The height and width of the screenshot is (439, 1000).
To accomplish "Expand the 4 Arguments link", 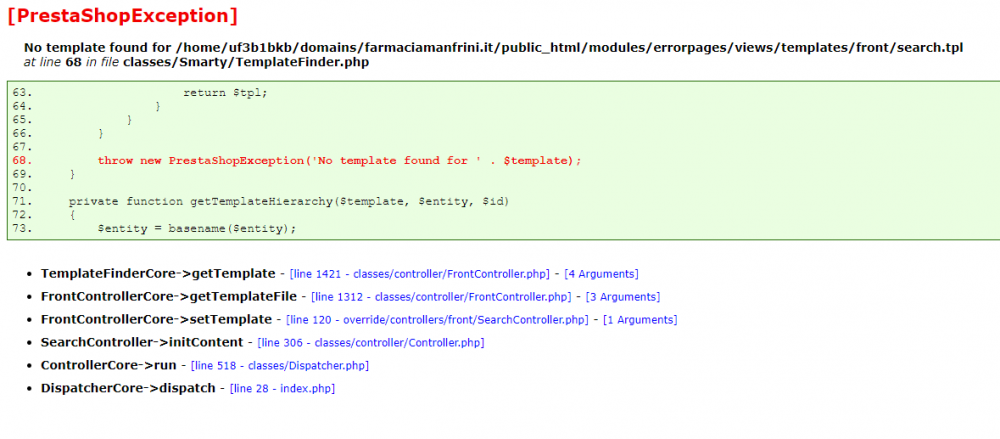I will [601, 274].
